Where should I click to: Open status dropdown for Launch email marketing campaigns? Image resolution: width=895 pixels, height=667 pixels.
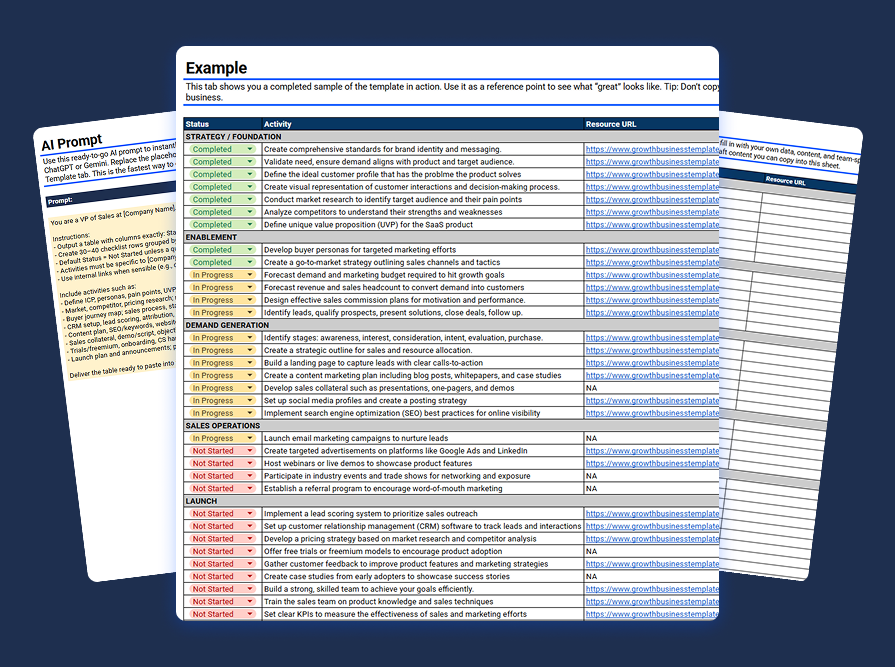pos(249,438)
